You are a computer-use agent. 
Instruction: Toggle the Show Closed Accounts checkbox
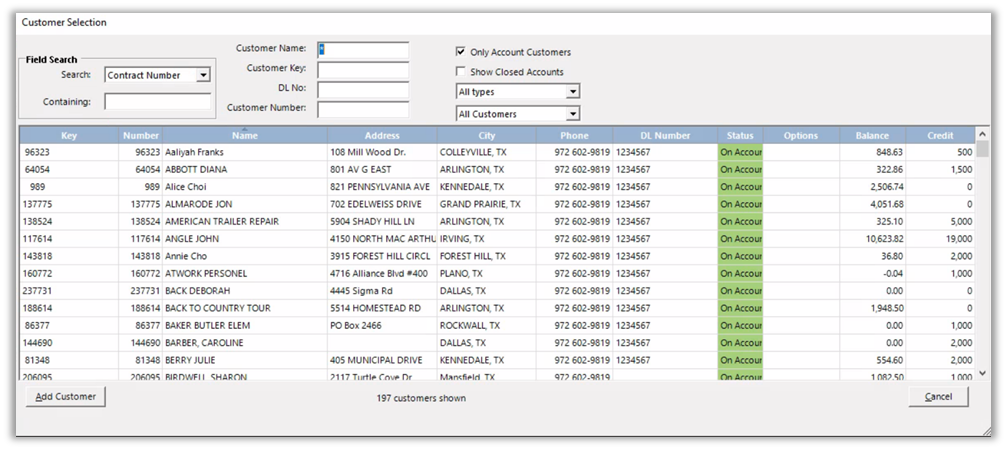(x=461, y=72)
